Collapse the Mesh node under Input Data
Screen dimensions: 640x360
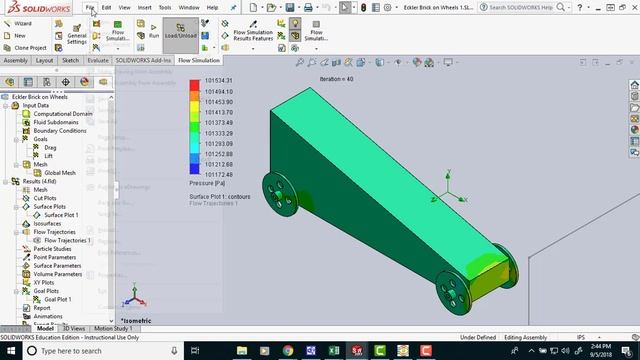(x=16, y=165)
